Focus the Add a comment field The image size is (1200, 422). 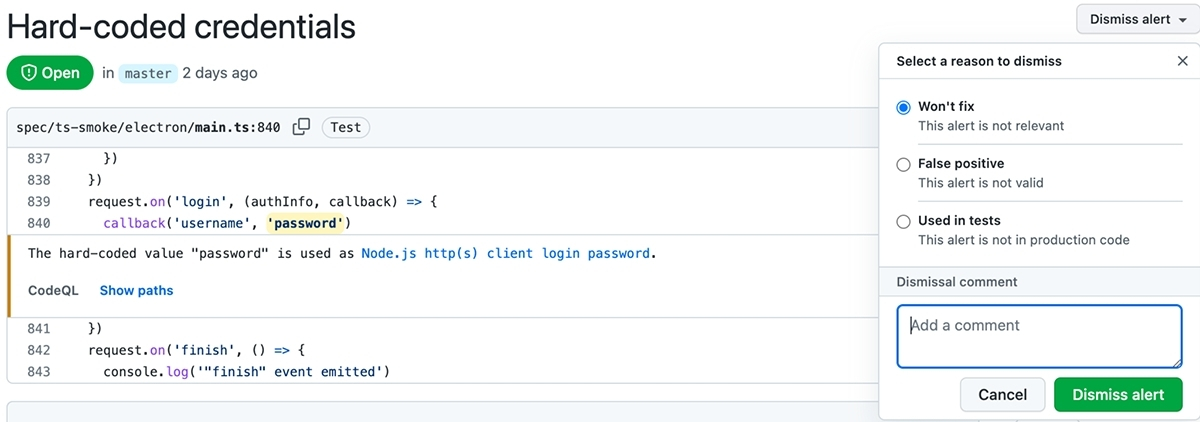(1040, 336)
